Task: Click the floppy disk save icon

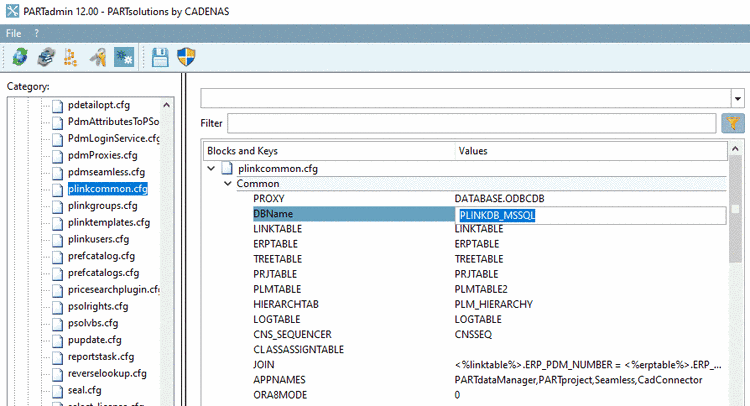Action: pyautogui.click(x=160, y=57)
